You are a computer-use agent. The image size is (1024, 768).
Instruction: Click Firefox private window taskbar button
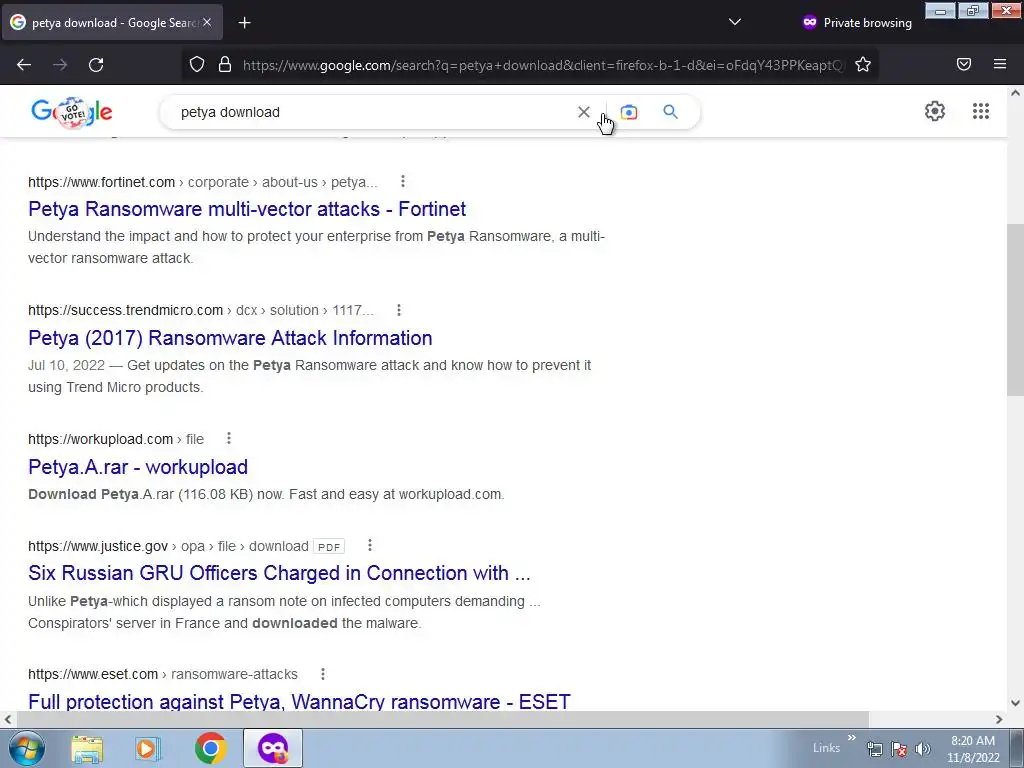(x=273, y=748)
